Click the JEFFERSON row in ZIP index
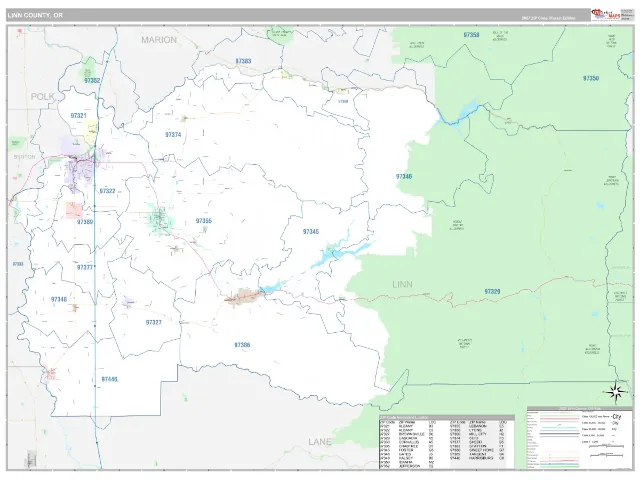Screen dimensions: 640x480 click(x=407, y=466)
